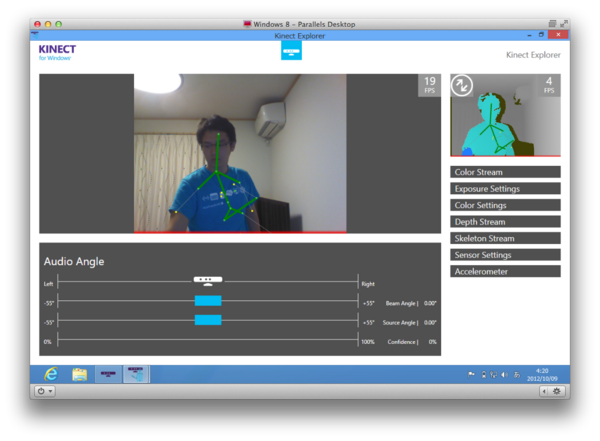Click the KINECT for Windows logo
This screenshot has width=600, height=441.
57,52
